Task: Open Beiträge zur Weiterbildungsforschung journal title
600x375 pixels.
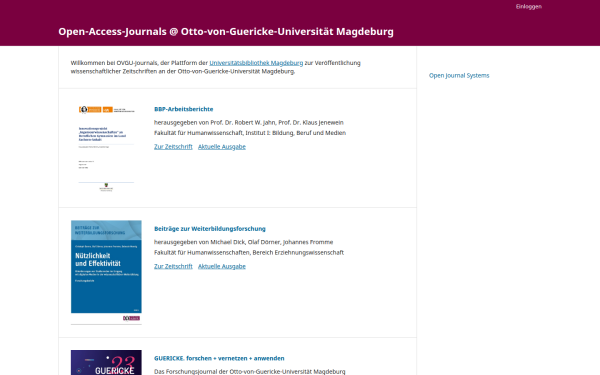Action: pyautogui.click(x=210, y=228)
